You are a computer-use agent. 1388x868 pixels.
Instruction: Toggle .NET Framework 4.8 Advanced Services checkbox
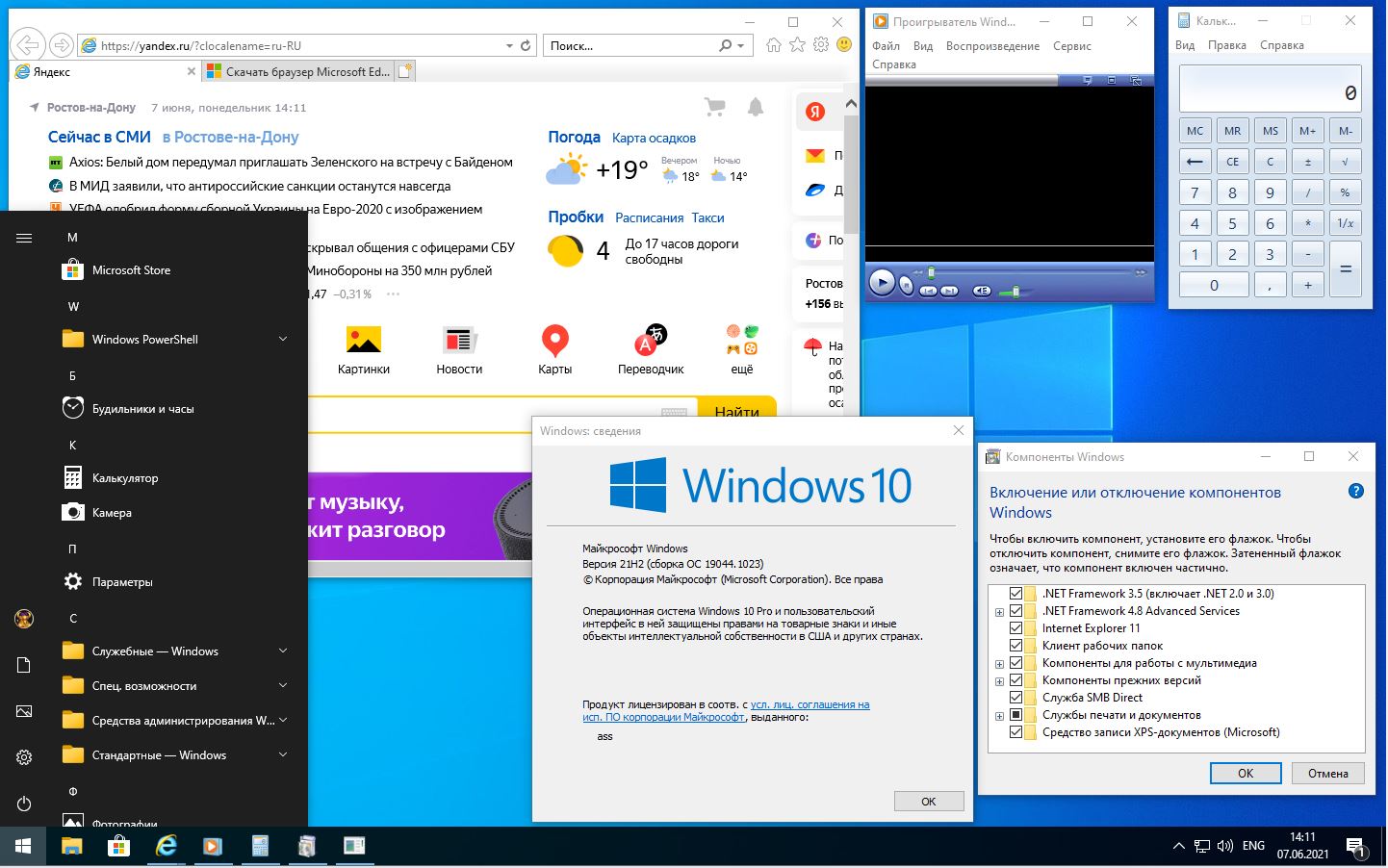[1015, 611]
